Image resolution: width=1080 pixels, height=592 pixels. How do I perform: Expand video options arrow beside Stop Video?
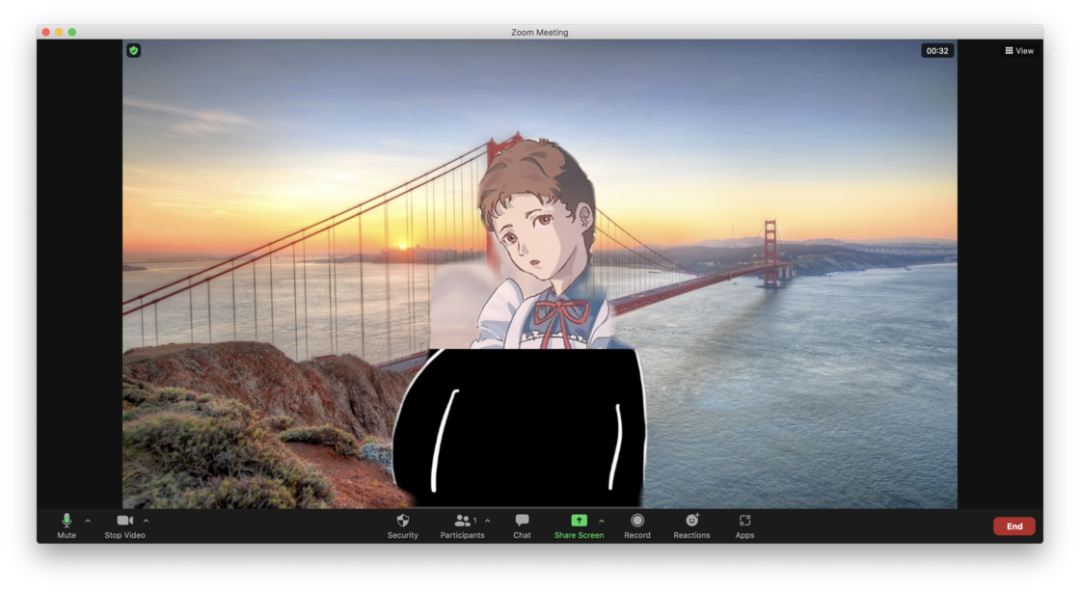click(146, 521)
